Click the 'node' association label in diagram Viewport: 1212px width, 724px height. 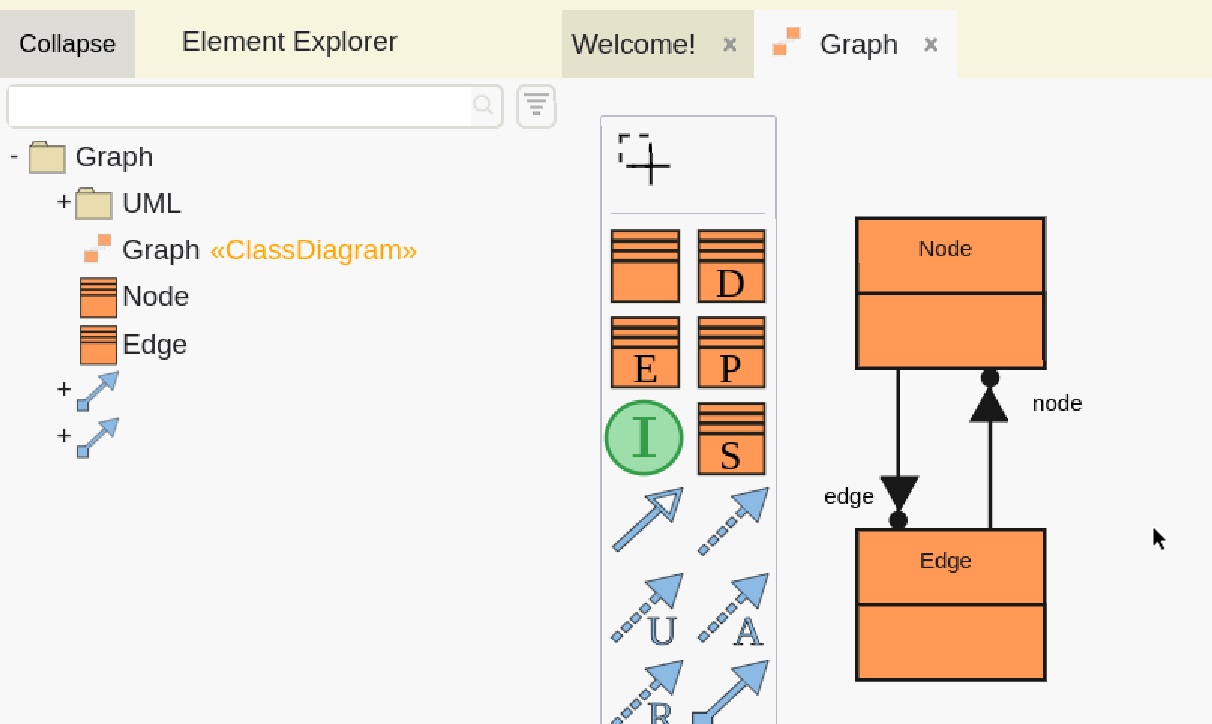(1057, 404)
